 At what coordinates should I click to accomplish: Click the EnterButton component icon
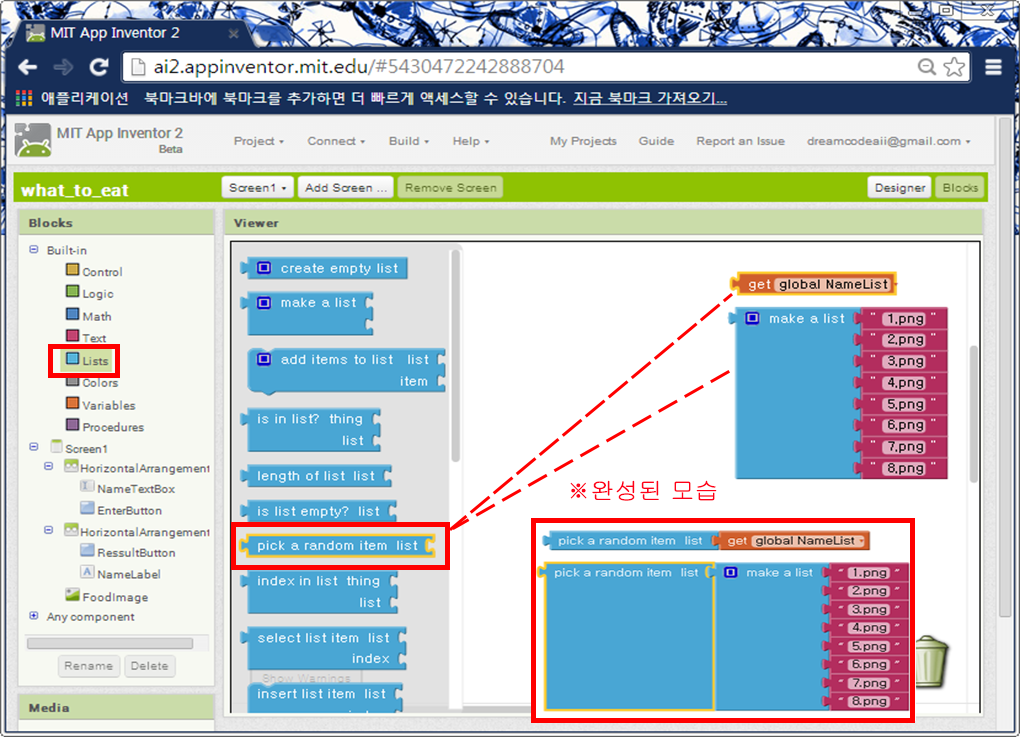(x=87, y=507)
